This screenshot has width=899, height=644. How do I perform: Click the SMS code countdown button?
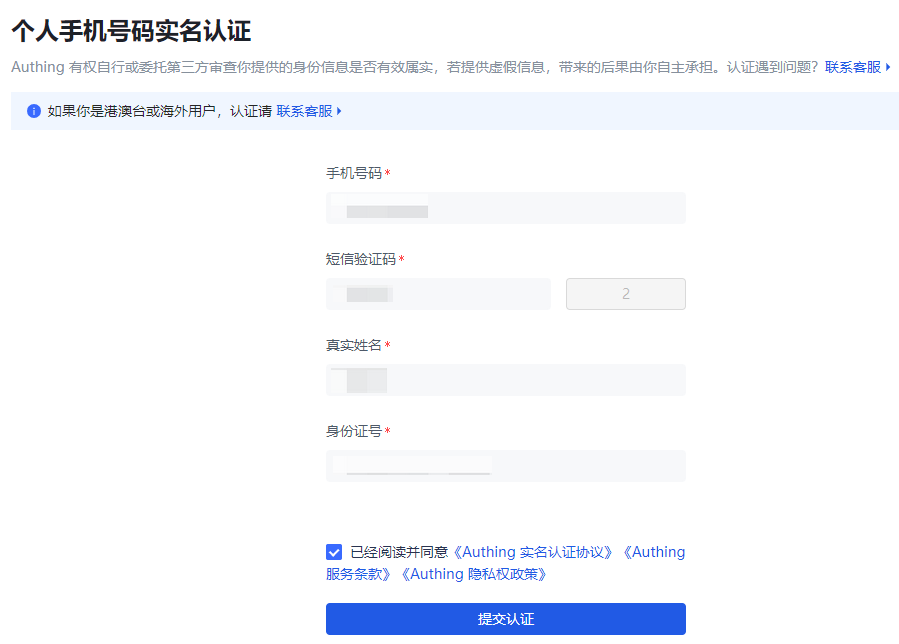coord(625,294)
